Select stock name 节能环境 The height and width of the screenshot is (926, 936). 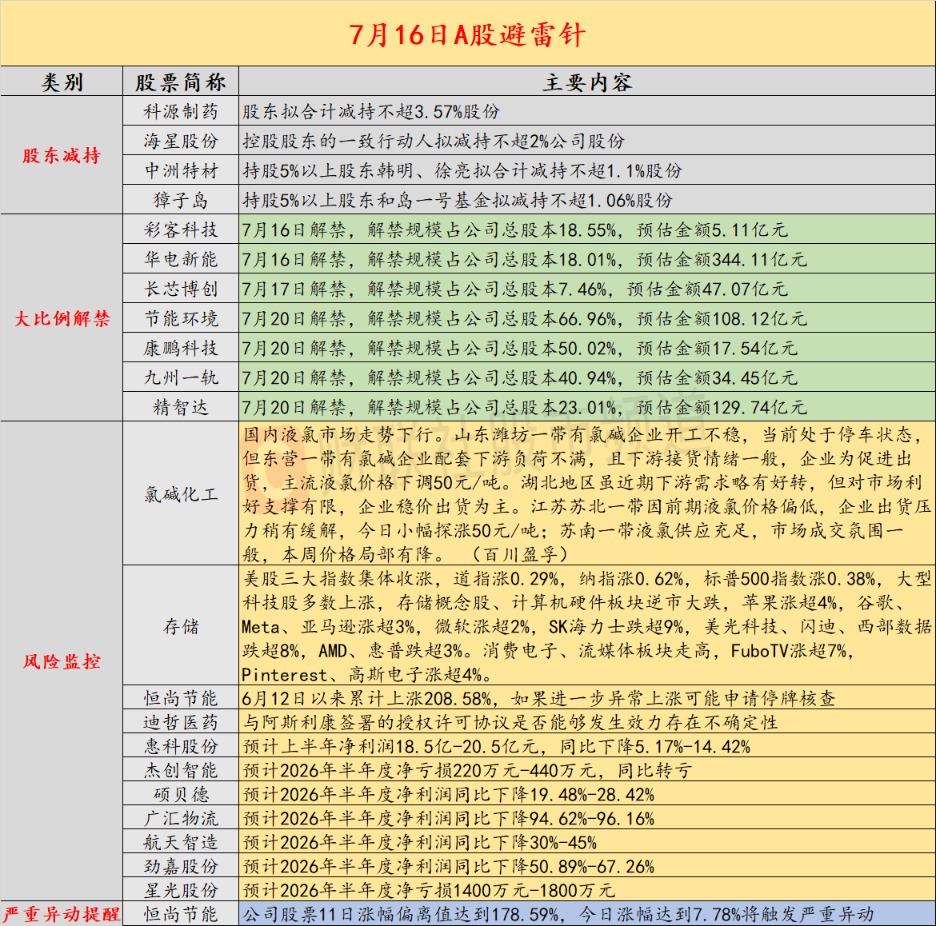tap(180, 318)
